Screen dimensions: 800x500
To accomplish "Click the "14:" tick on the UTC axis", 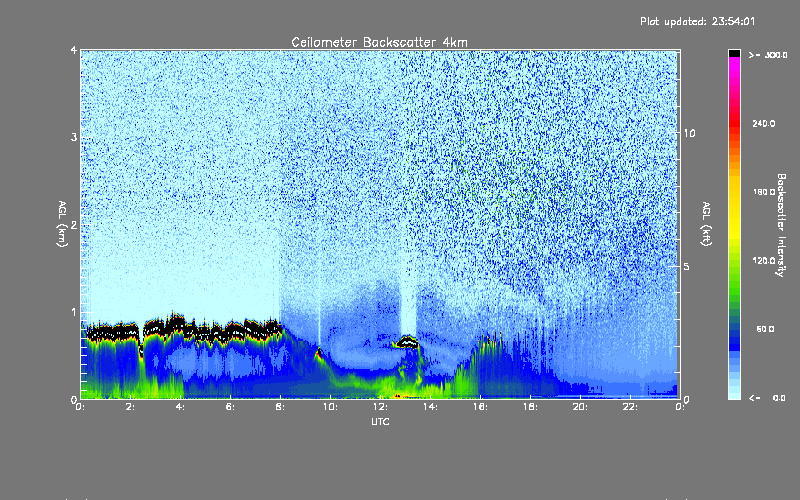I will pyautogui.click(x=430, y=407).
